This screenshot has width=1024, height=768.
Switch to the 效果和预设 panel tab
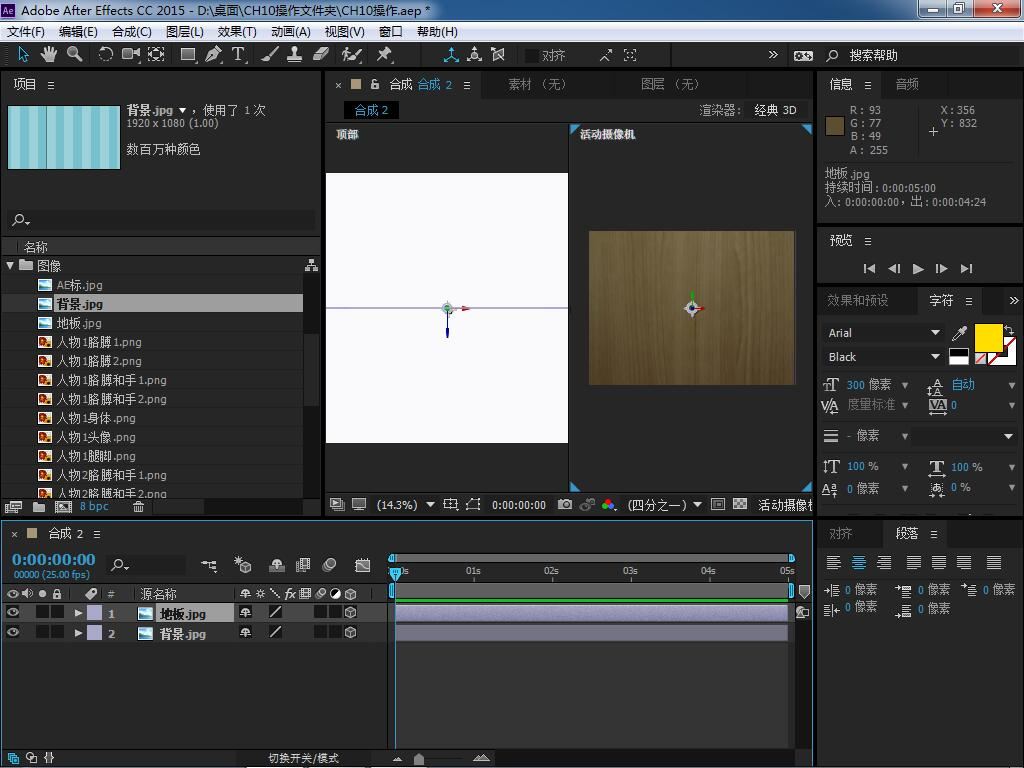click(857, 300)
